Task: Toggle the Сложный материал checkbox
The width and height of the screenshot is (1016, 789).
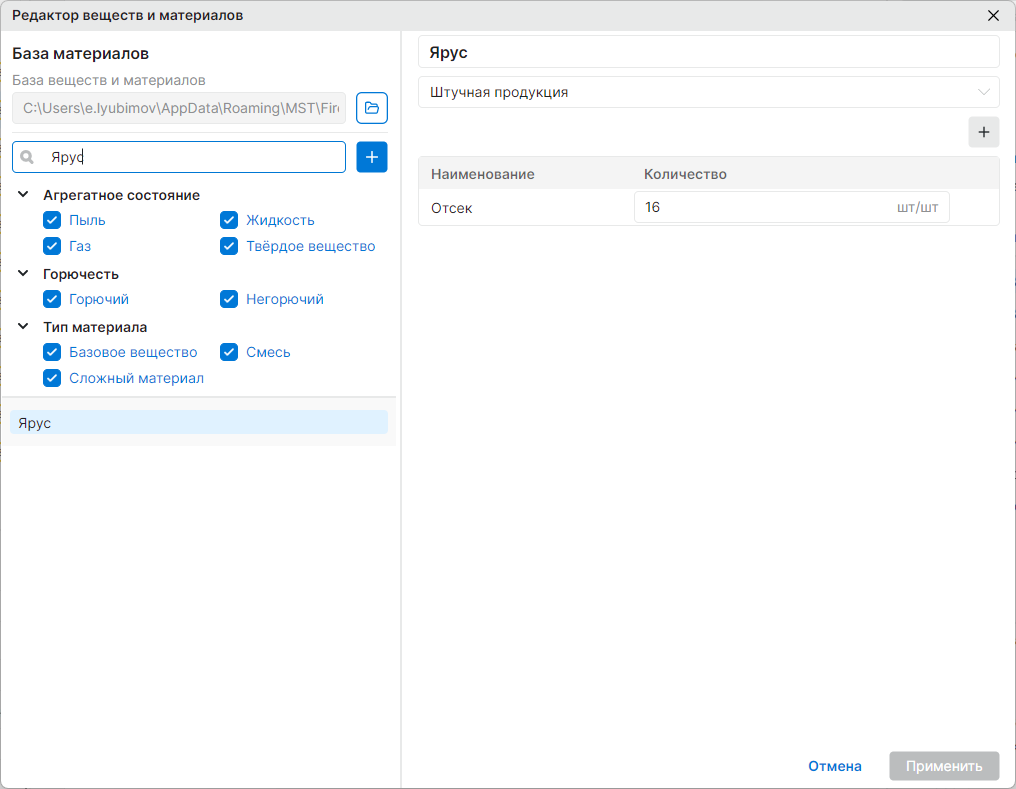Action: point(52,378)
